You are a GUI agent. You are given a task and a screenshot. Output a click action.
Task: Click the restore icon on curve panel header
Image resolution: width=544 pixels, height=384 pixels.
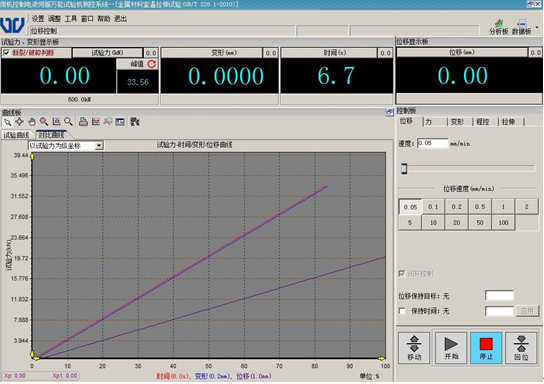(389, 112)
